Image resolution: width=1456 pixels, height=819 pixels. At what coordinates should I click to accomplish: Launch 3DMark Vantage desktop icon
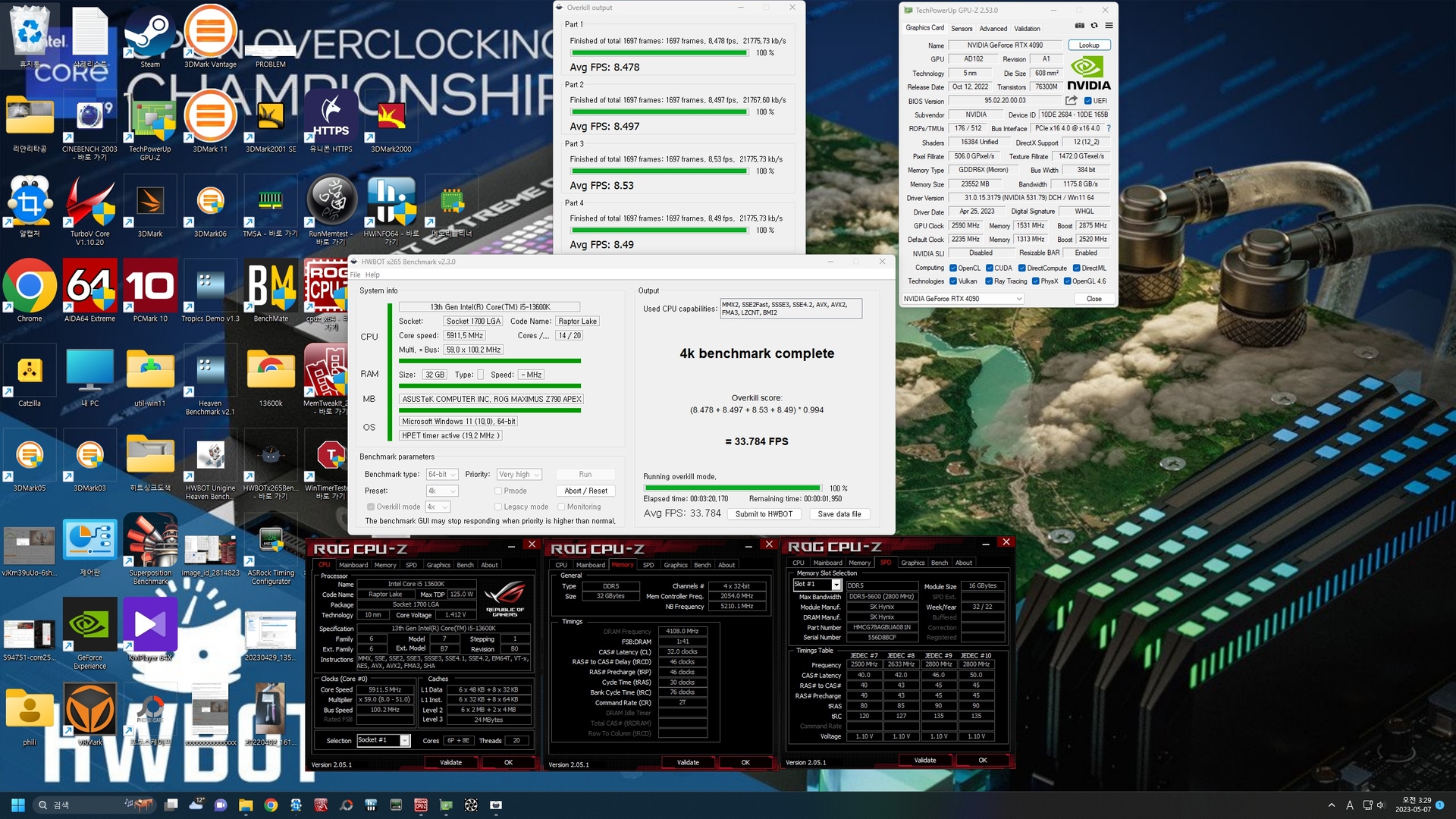(x=210, y=36)
